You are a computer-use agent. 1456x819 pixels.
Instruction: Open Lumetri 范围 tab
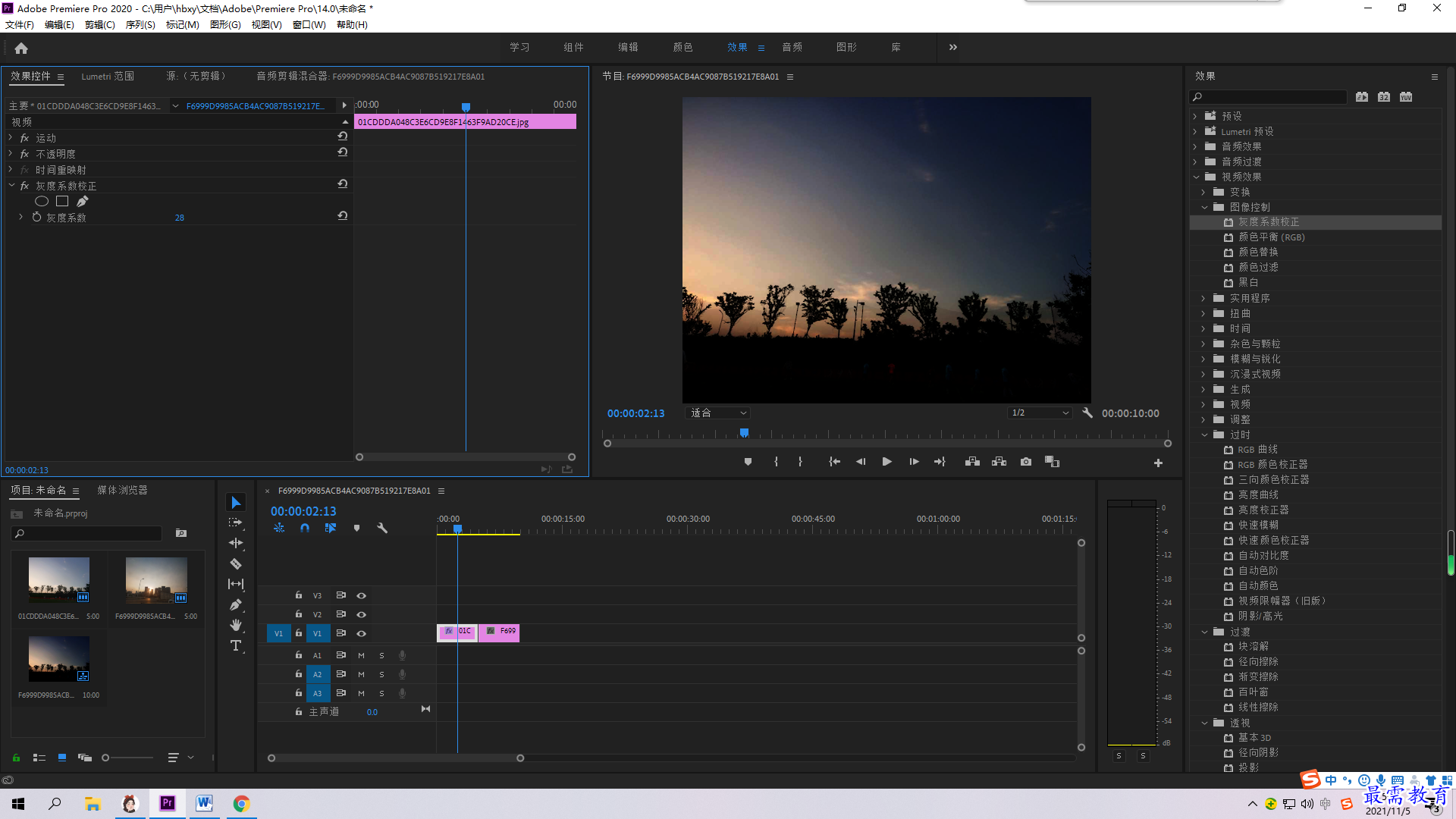108,76
